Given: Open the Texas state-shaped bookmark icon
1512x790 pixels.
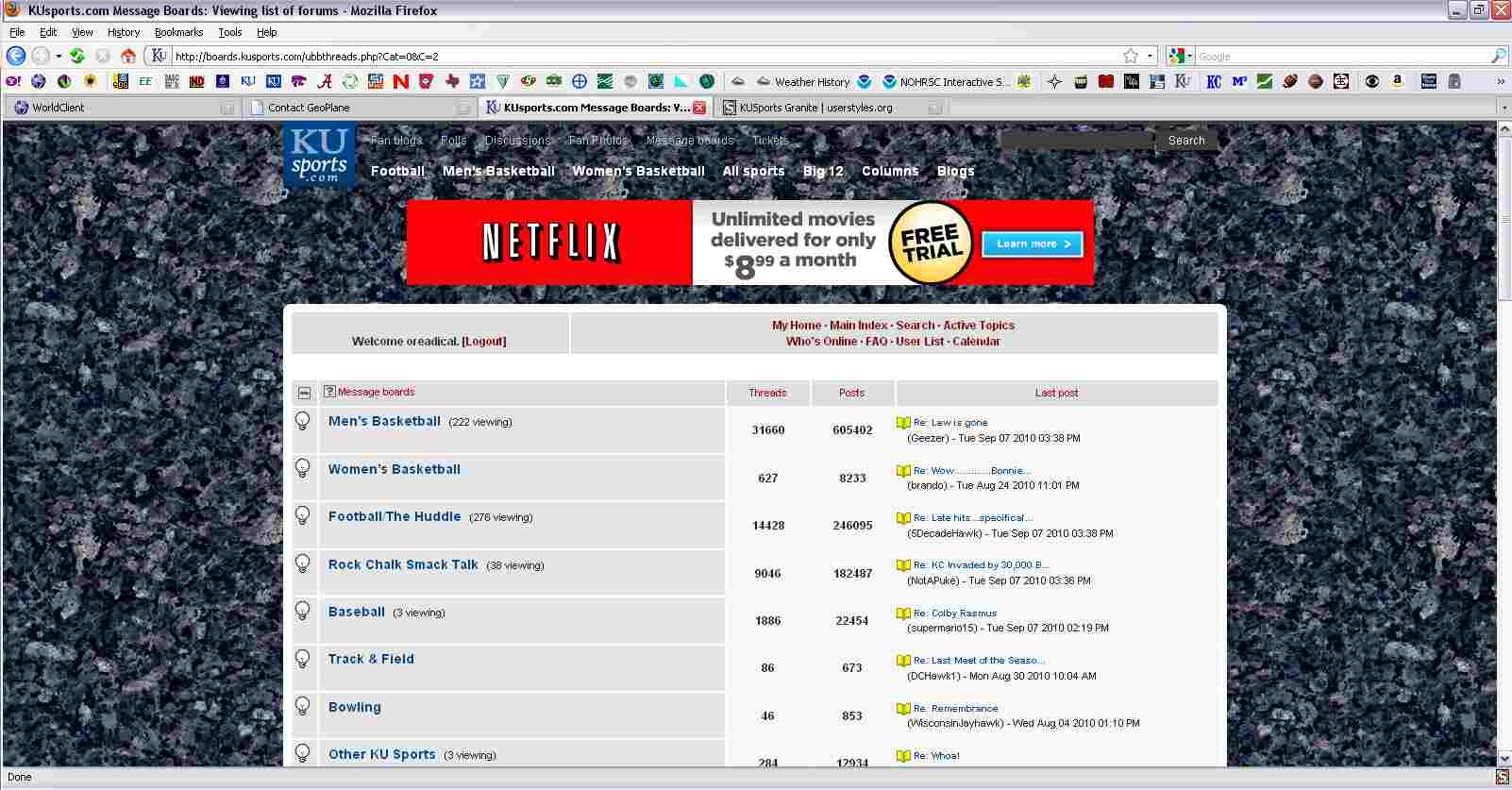Looking at the screenshot, I should click(x=451, y=81).
